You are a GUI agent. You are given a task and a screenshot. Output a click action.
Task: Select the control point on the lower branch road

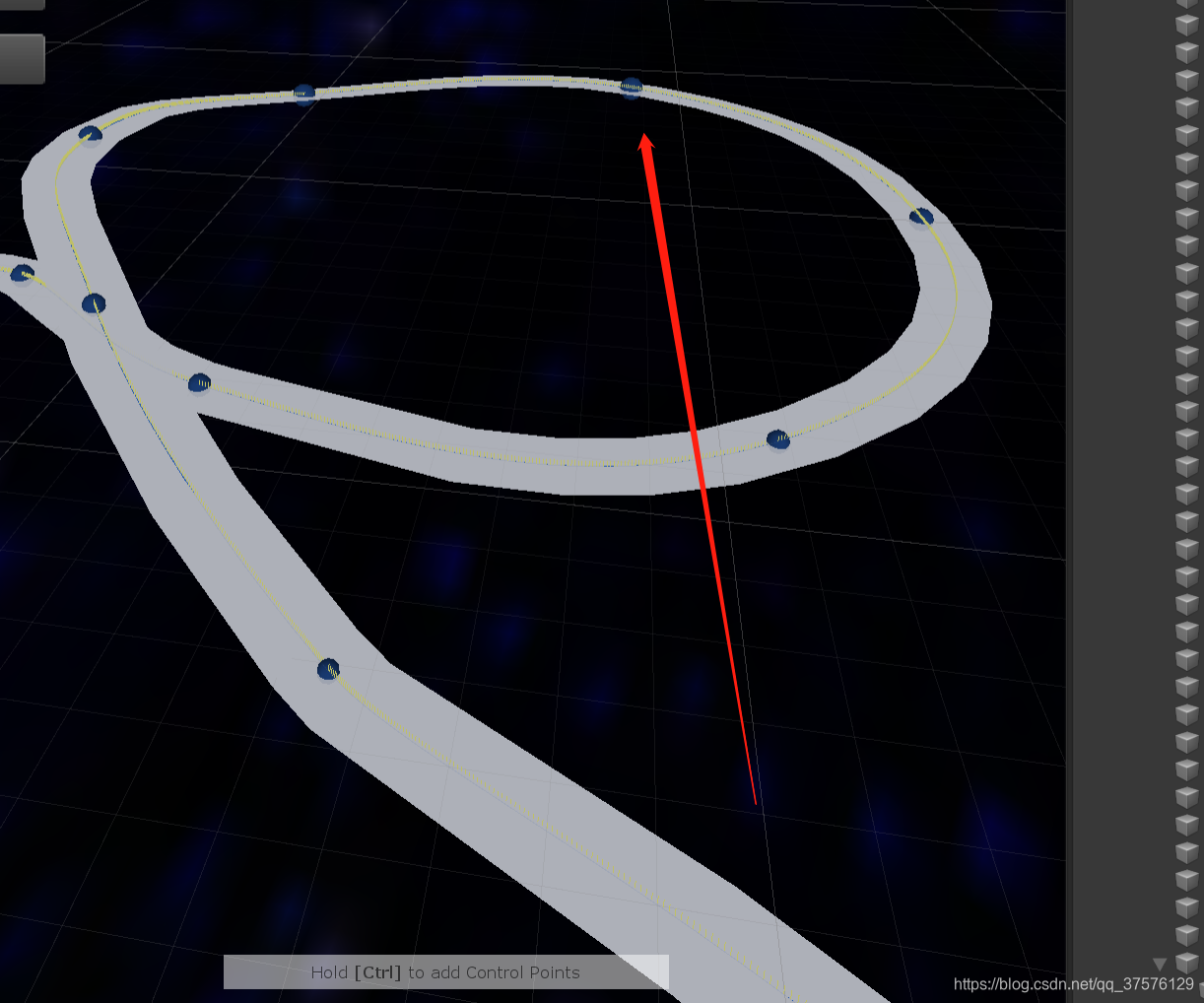coord(326,669)
